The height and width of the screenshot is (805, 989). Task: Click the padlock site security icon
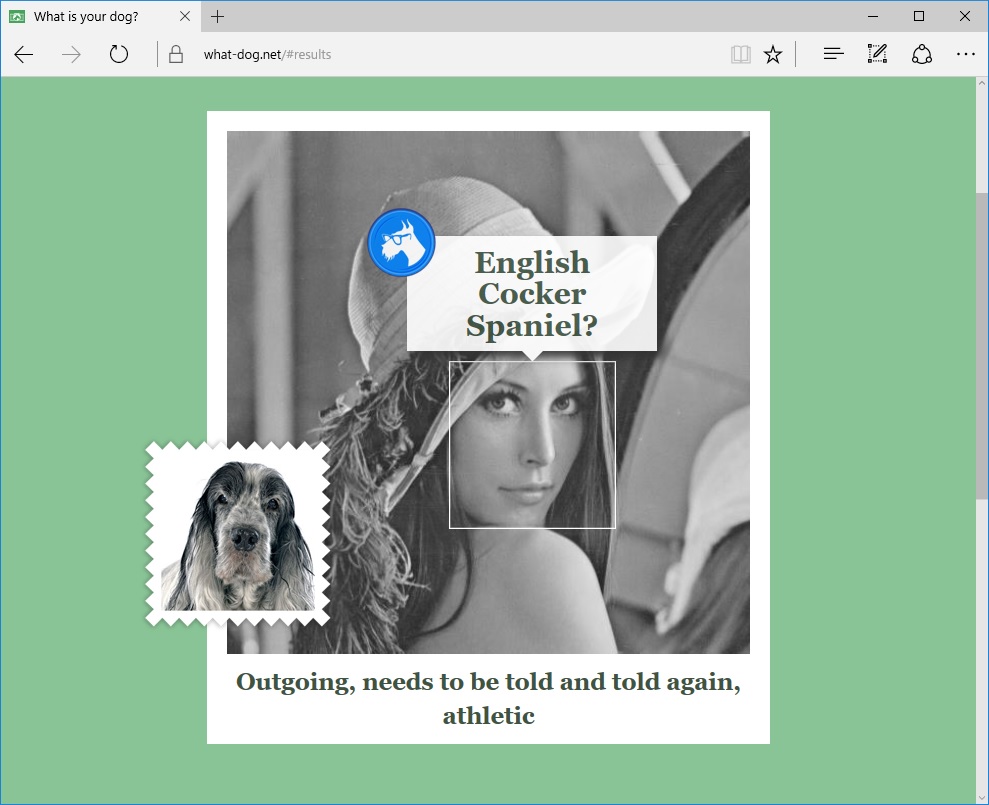point(176,54)
